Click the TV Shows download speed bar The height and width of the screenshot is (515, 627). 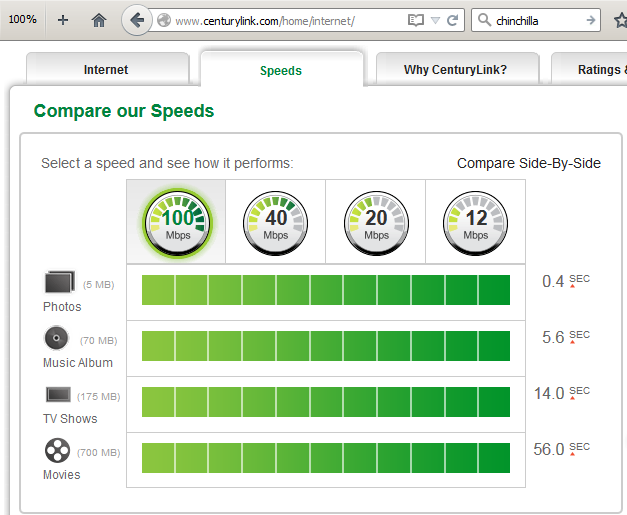click(x=326, y=402)
